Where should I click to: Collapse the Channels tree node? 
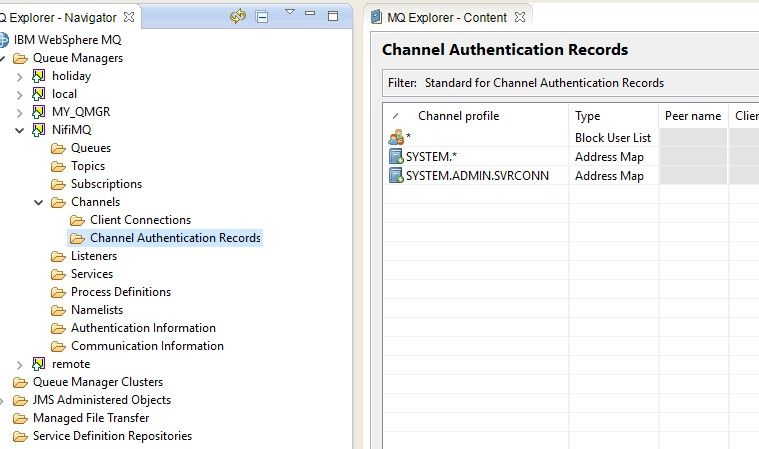coord(39,202)
